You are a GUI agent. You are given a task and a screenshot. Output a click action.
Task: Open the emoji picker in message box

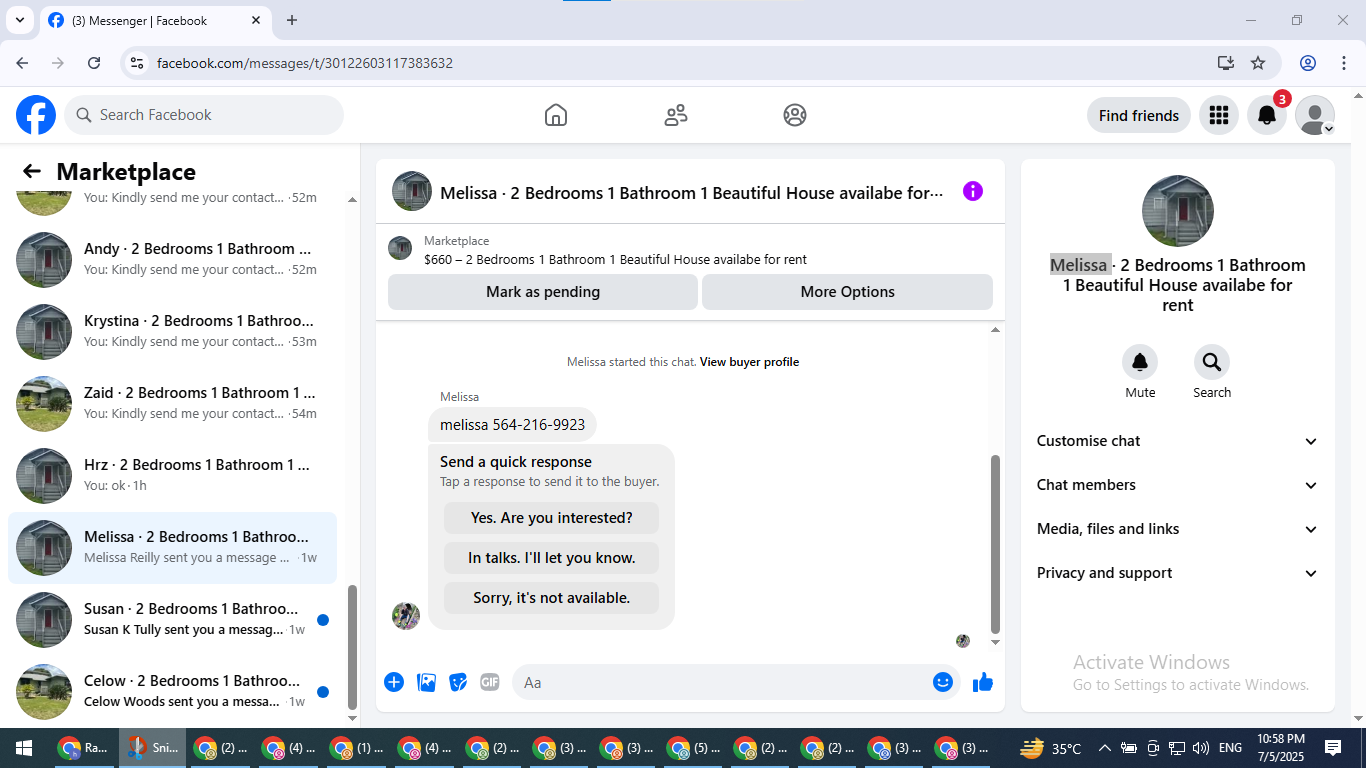pos(943,682)
